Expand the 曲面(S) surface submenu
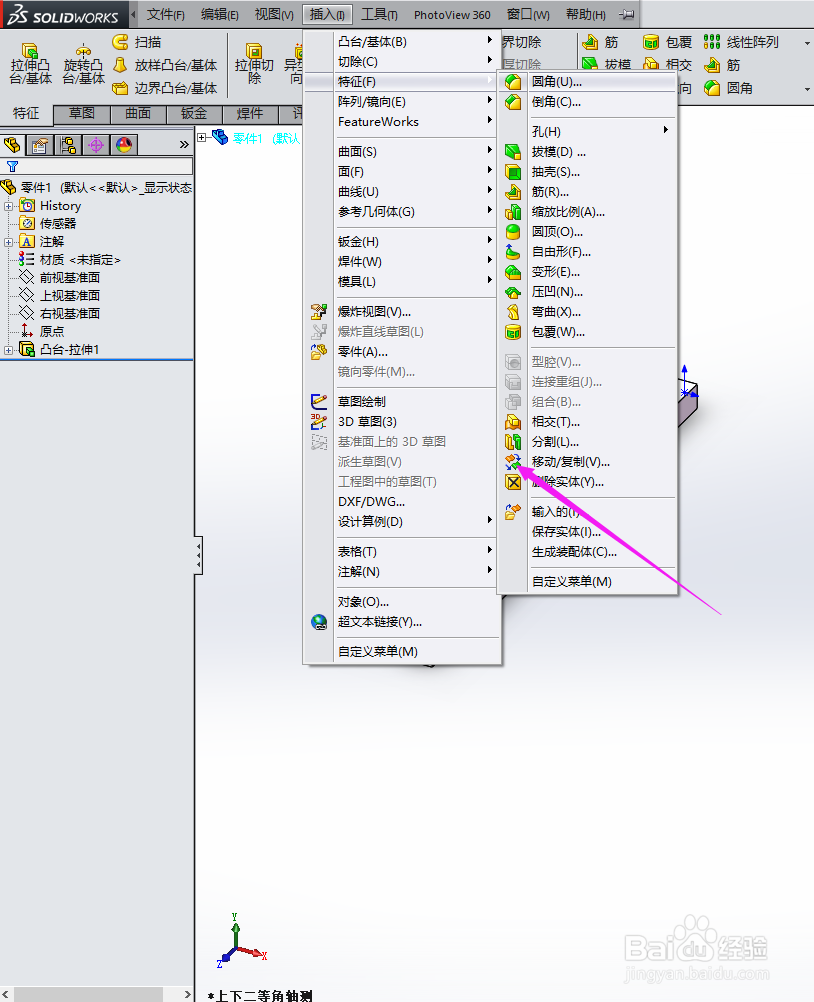 click(402, 151)
